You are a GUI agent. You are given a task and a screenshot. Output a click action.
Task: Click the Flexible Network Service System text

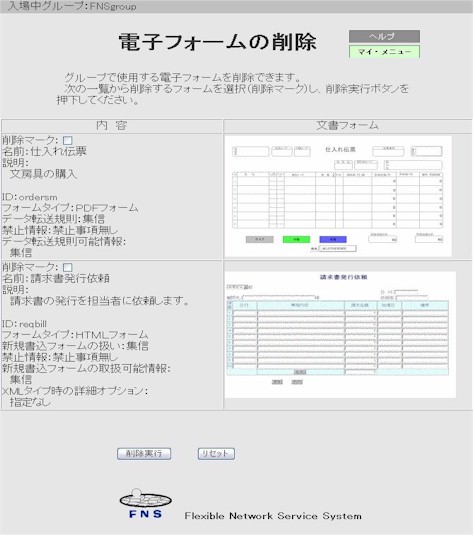point(273,516)
